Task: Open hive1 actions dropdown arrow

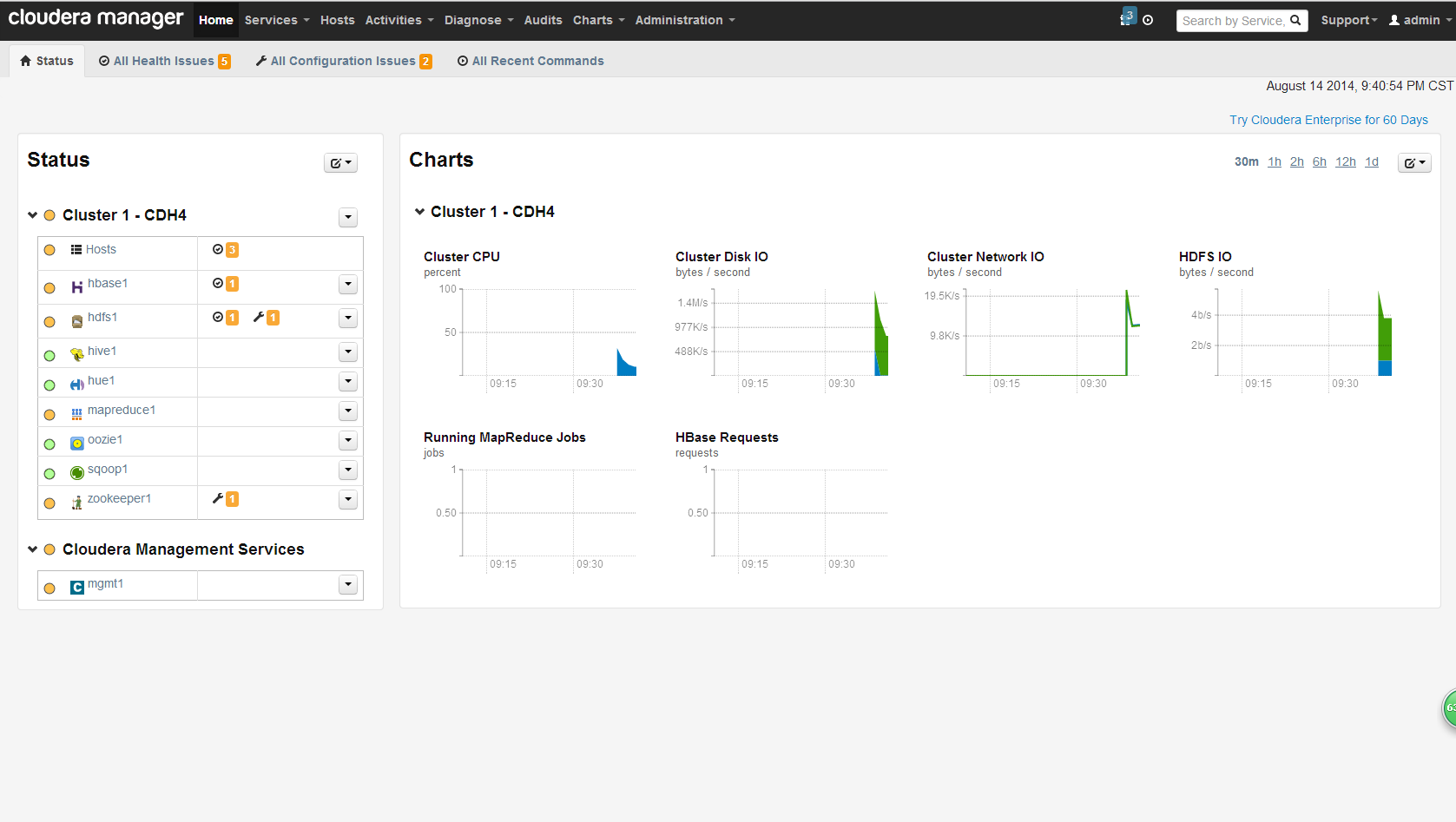Action: (x=348, y=352)
